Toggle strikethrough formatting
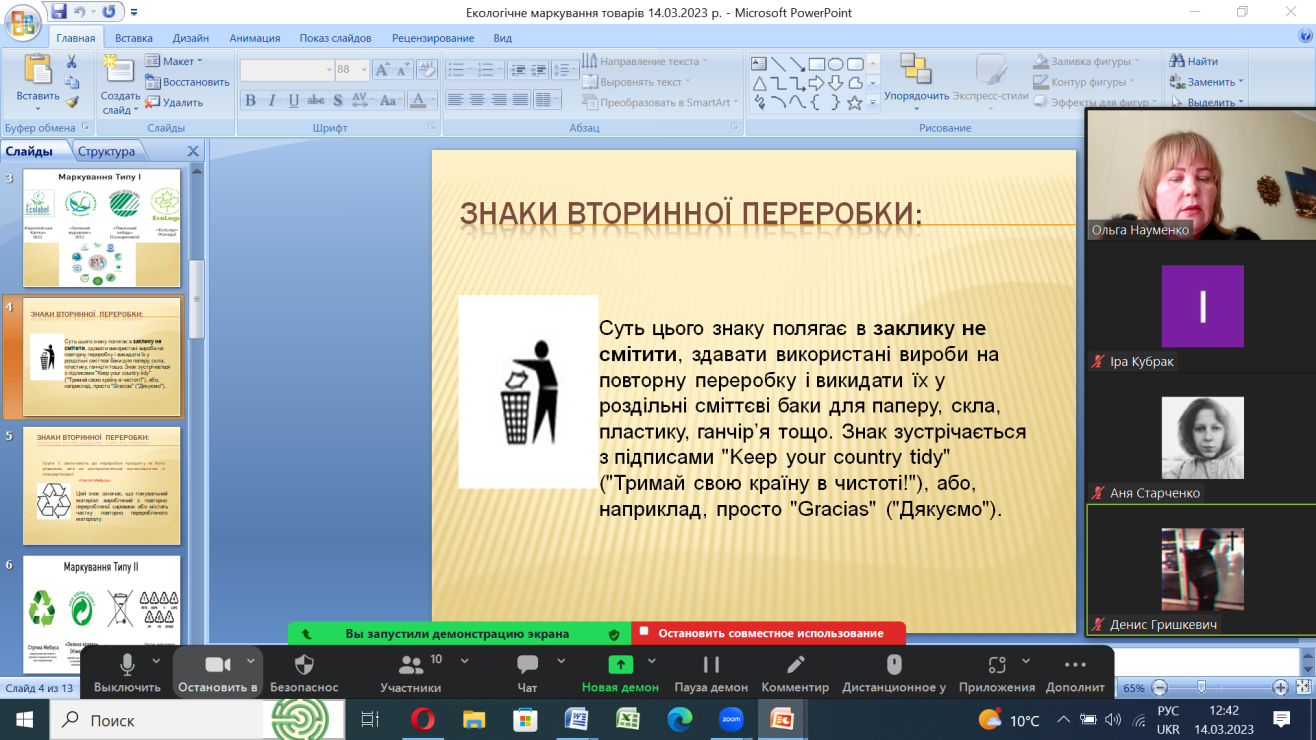 click(316, 100)
